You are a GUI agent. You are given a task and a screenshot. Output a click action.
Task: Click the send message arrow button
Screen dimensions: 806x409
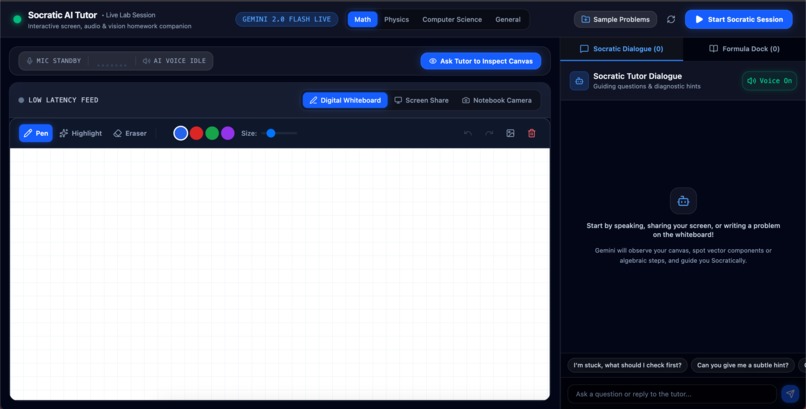[x=790, y=394]
